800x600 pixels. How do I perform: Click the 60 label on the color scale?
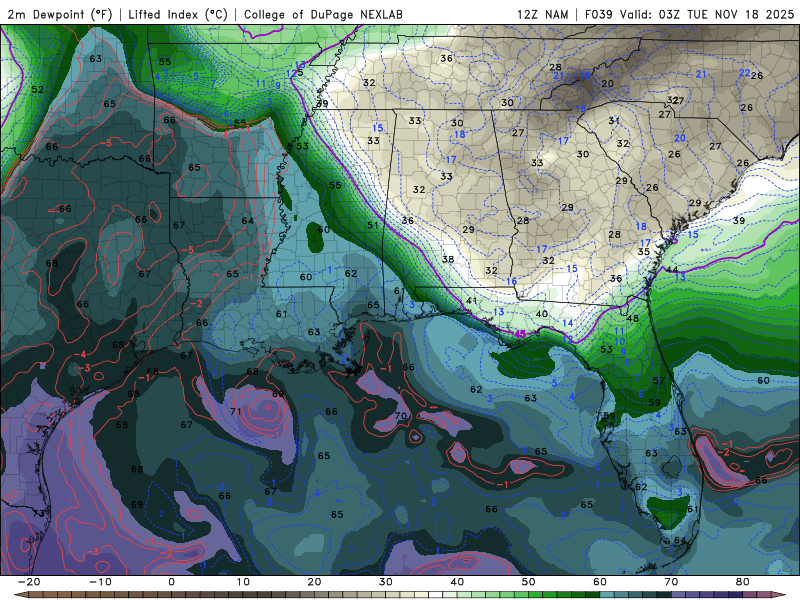[600, 582]
